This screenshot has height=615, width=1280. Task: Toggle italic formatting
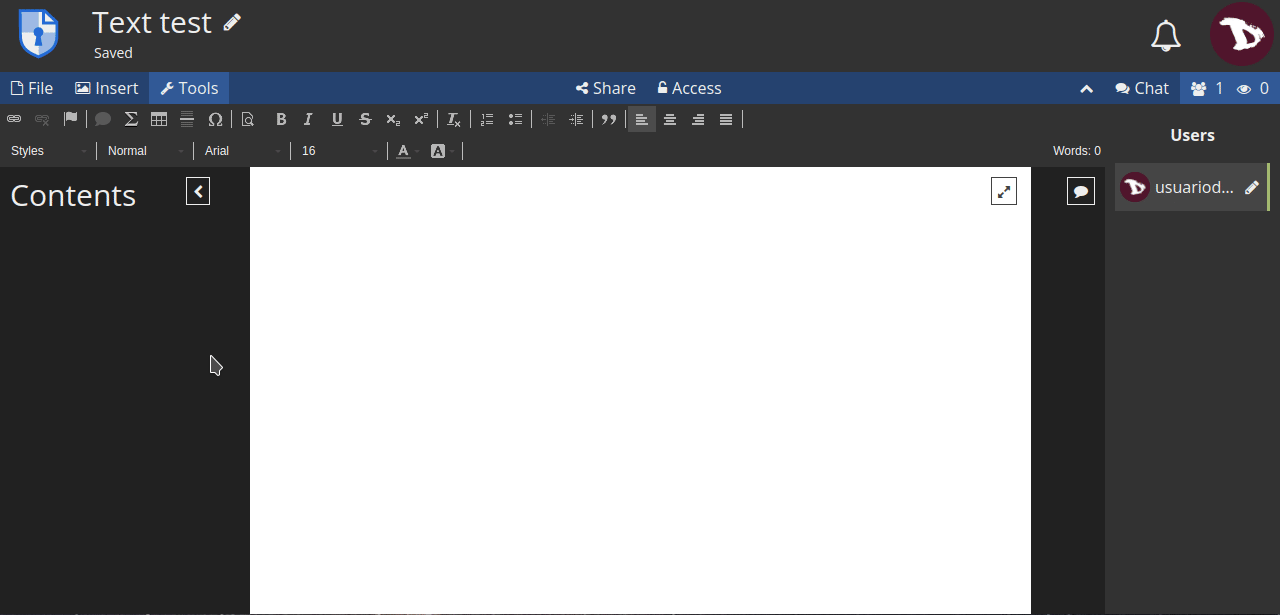[x=308, y=119]
